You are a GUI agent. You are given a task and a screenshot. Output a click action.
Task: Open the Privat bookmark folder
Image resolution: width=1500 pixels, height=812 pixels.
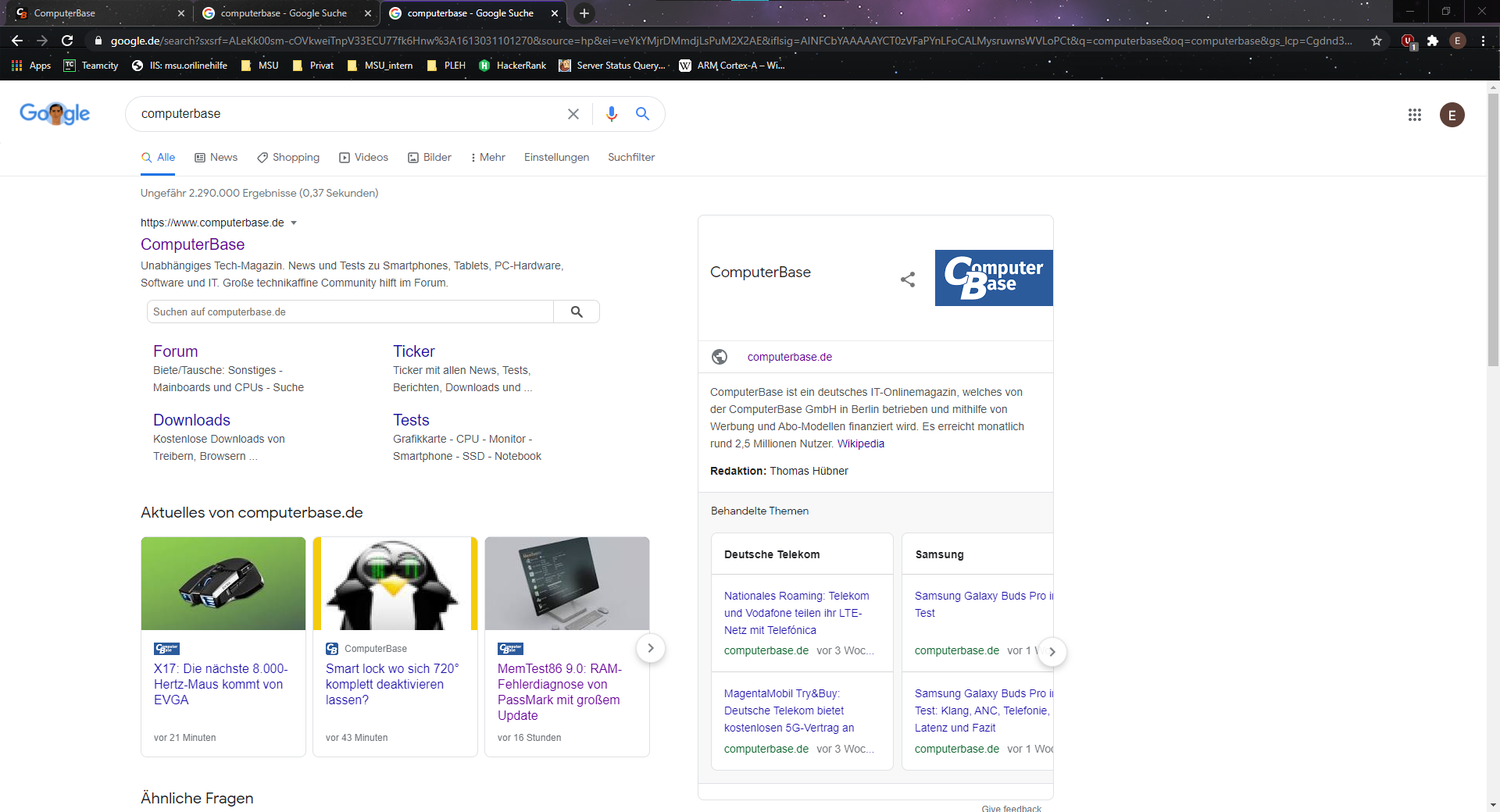(313, 66)
